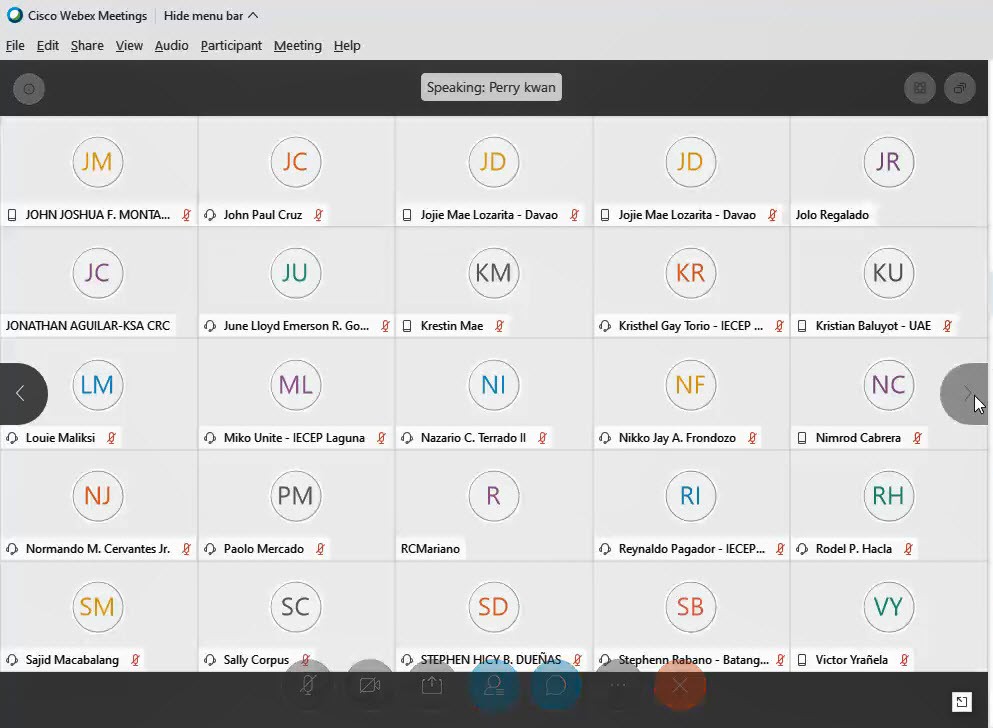Image resolution: width=993 pixels, height=728 pixels.
Task: Open the More options ellipsis button
Action: [x=618, y=685]
